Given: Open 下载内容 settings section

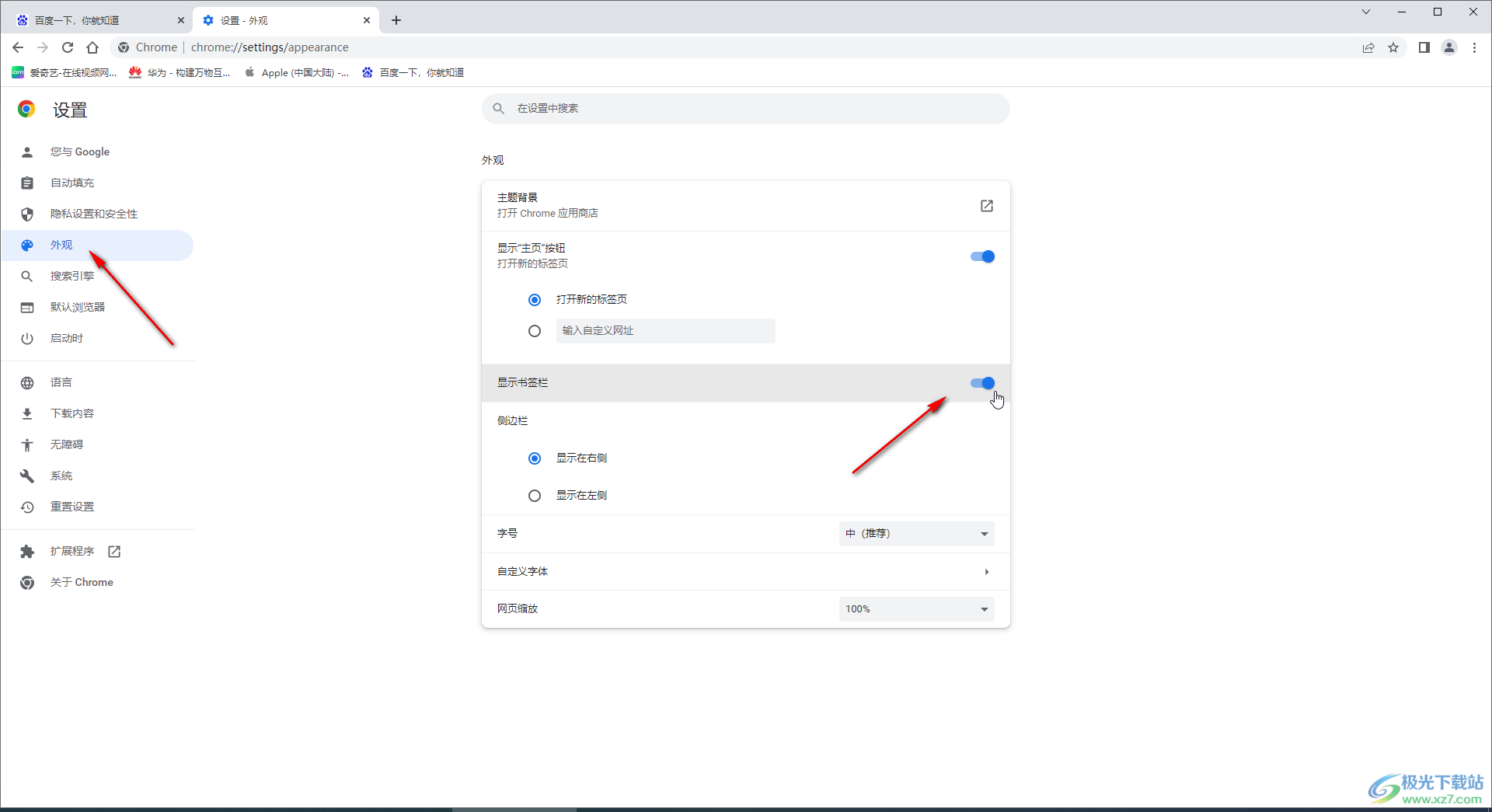Looking at the screenshot, I should coord(97,413).
